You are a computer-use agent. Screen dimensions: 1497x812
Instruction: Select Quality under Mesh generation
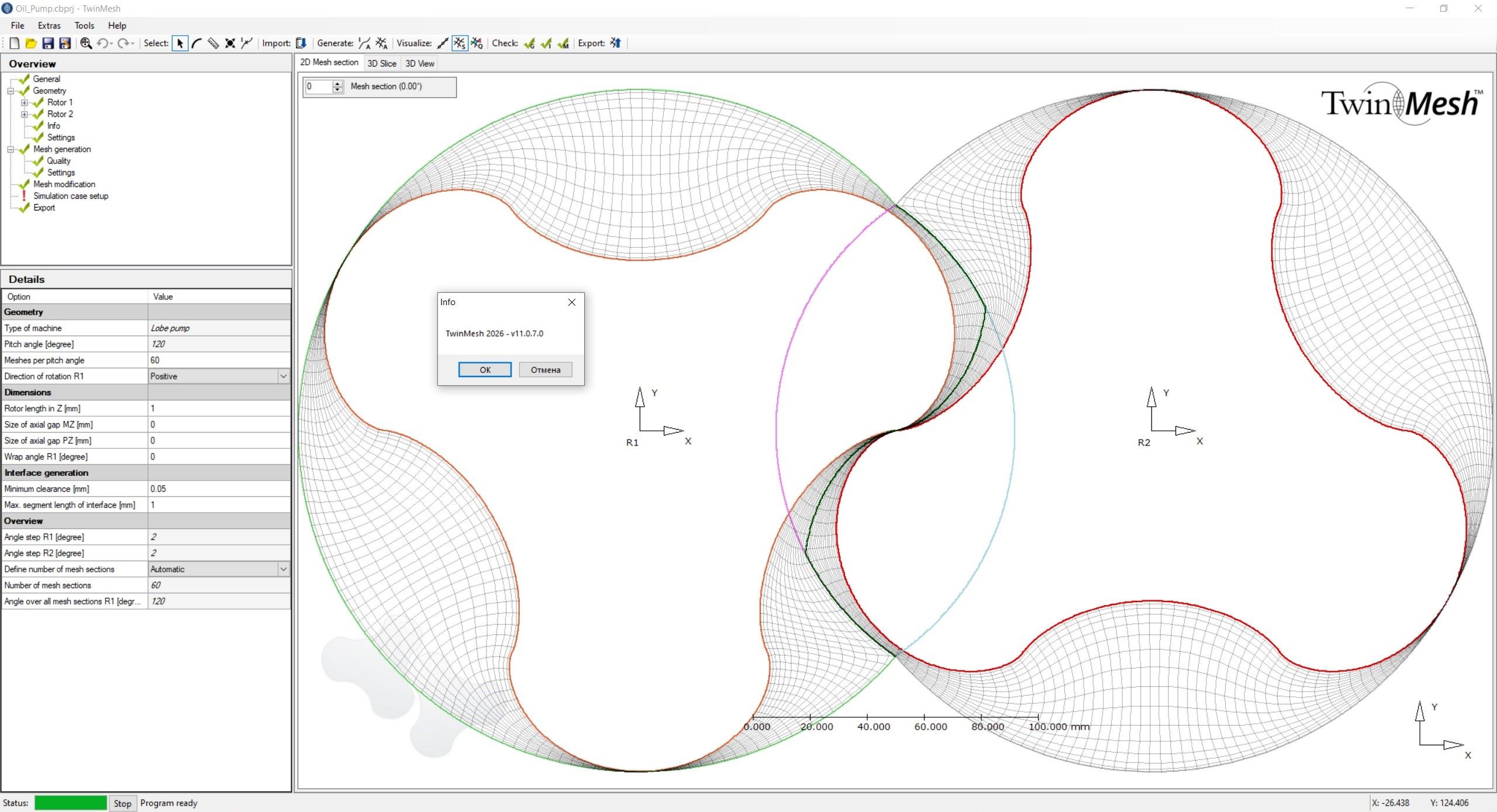point(58,161)
